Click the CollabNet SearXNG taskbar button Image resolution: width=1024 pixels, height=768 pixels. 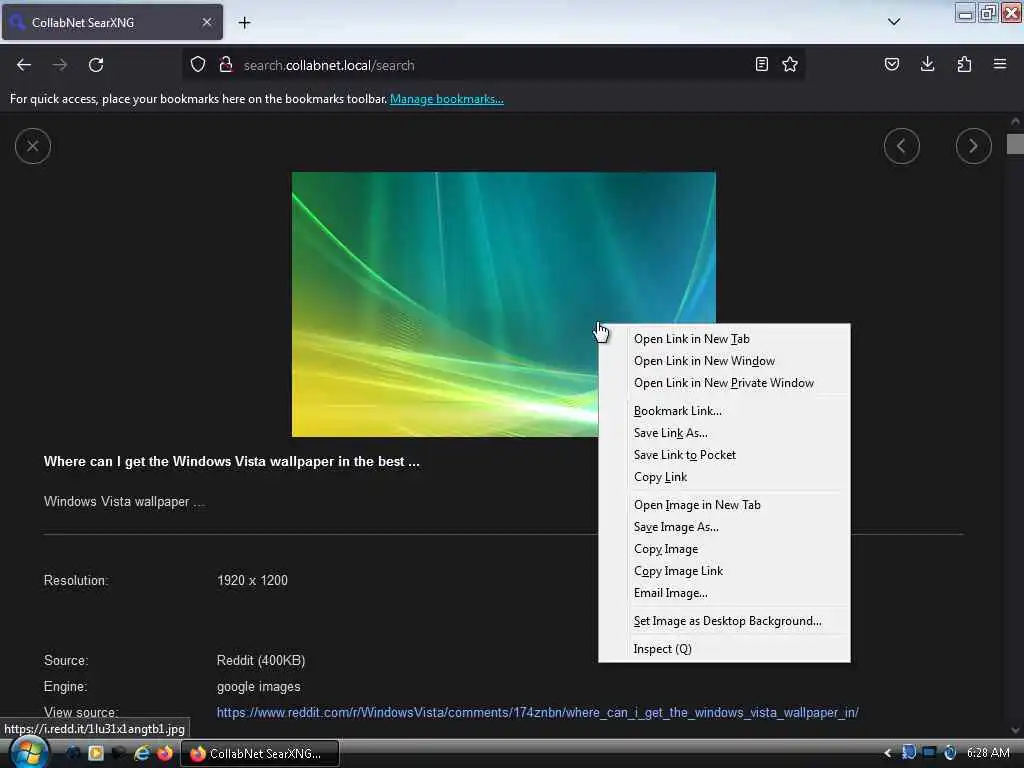click(x=260, y=754)
